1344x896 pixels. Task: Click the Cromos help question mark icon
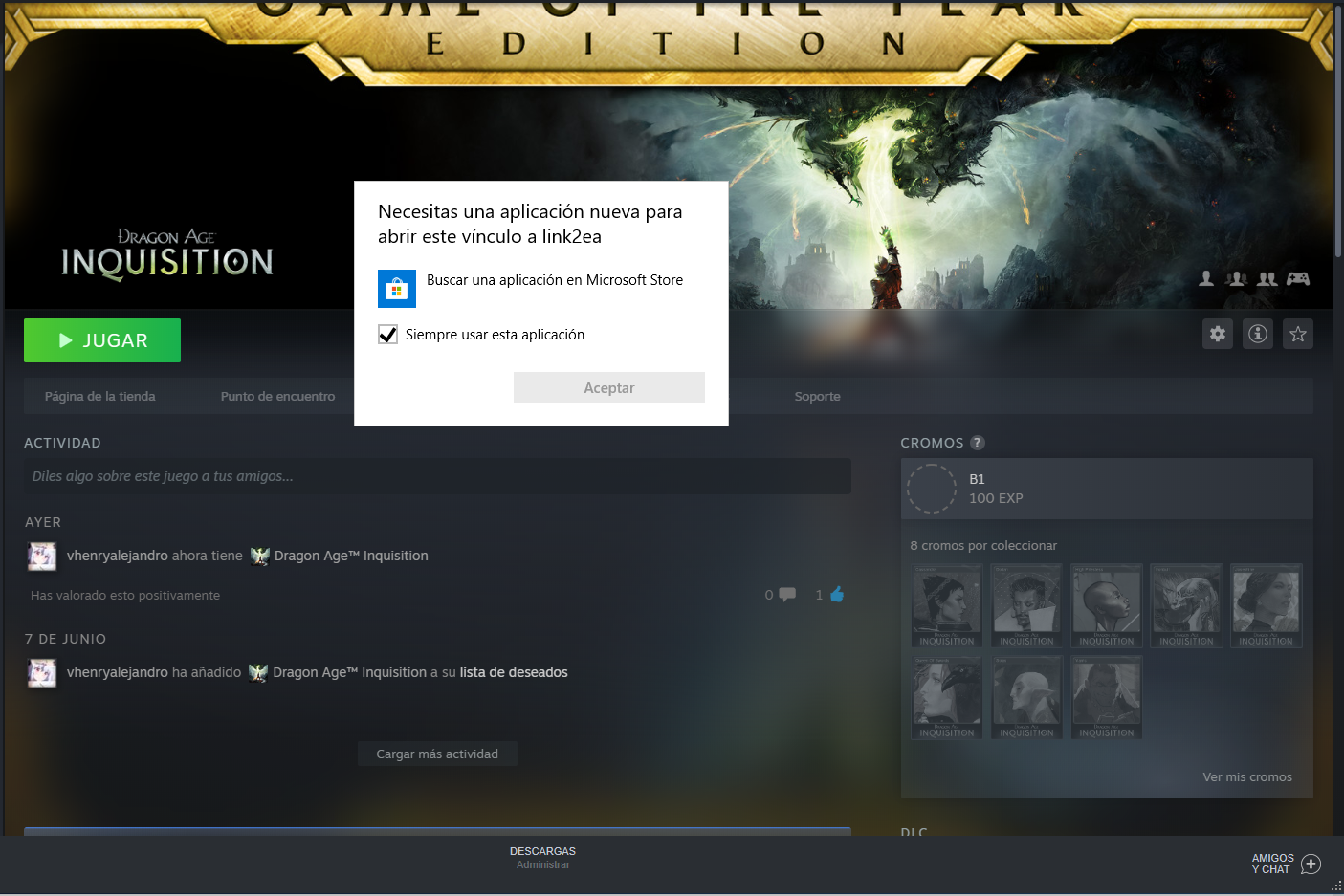pyautogui.click(x=977, y=443)
